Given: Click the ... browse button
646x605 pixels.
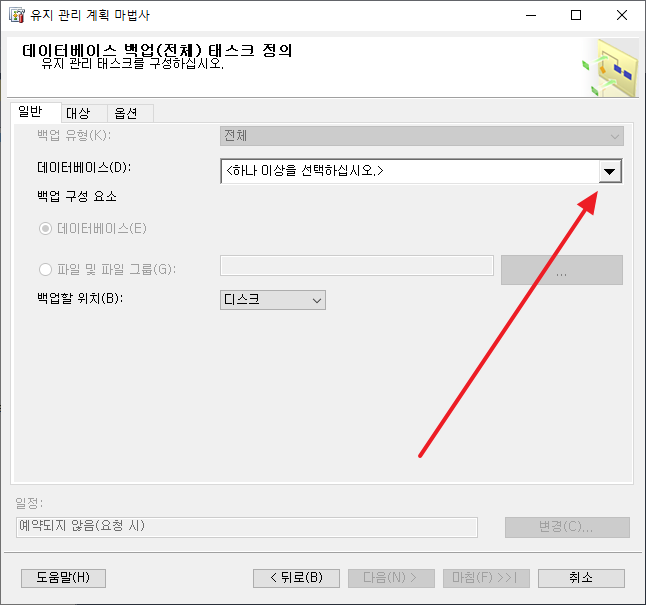Looking at the screenshot, I should [562, 270].
